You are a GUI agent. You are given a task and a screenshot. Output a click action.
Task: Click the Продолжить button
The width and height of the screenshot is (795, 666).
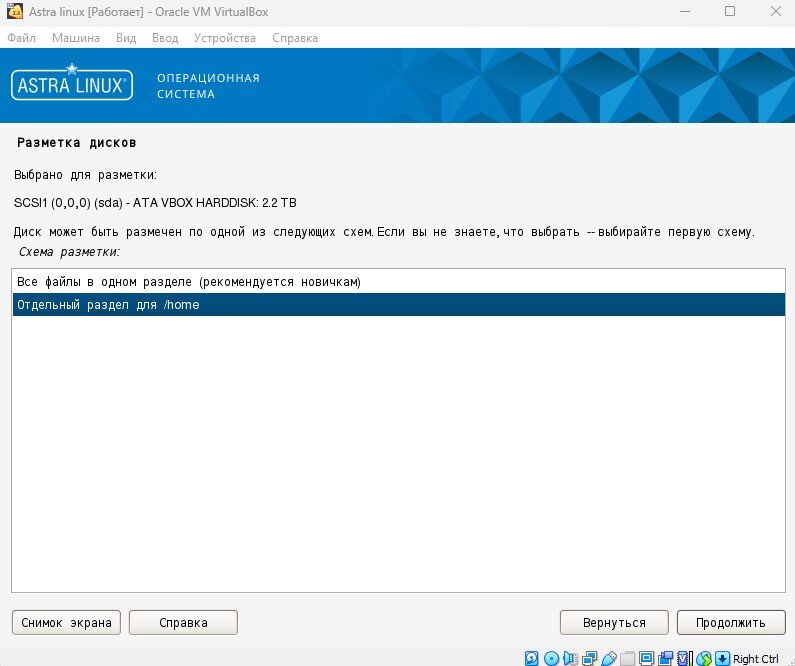pos(731,622)
